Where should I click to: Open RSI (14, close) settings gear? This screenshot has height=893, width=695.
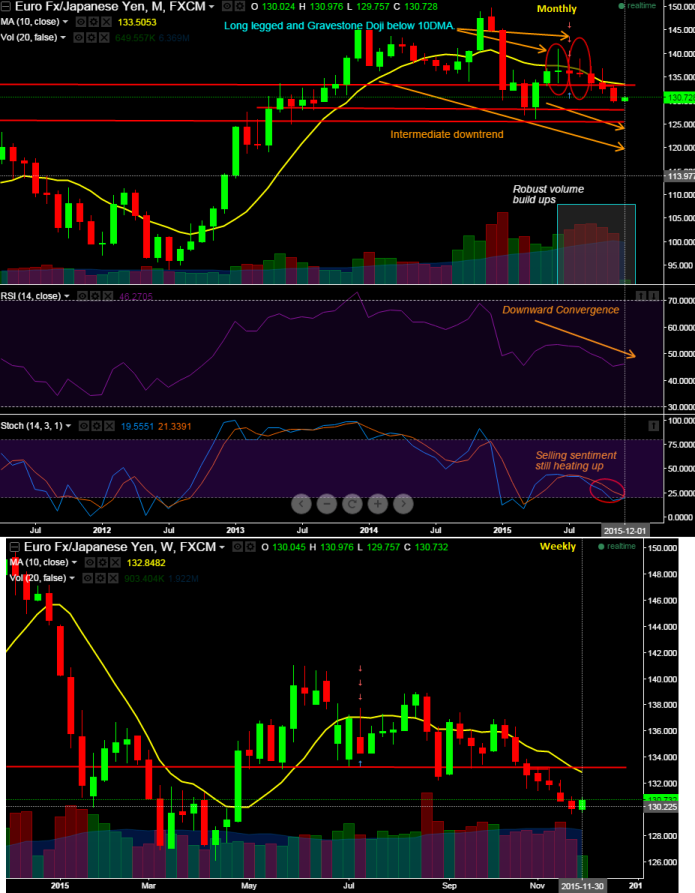(x=95, y=296)
